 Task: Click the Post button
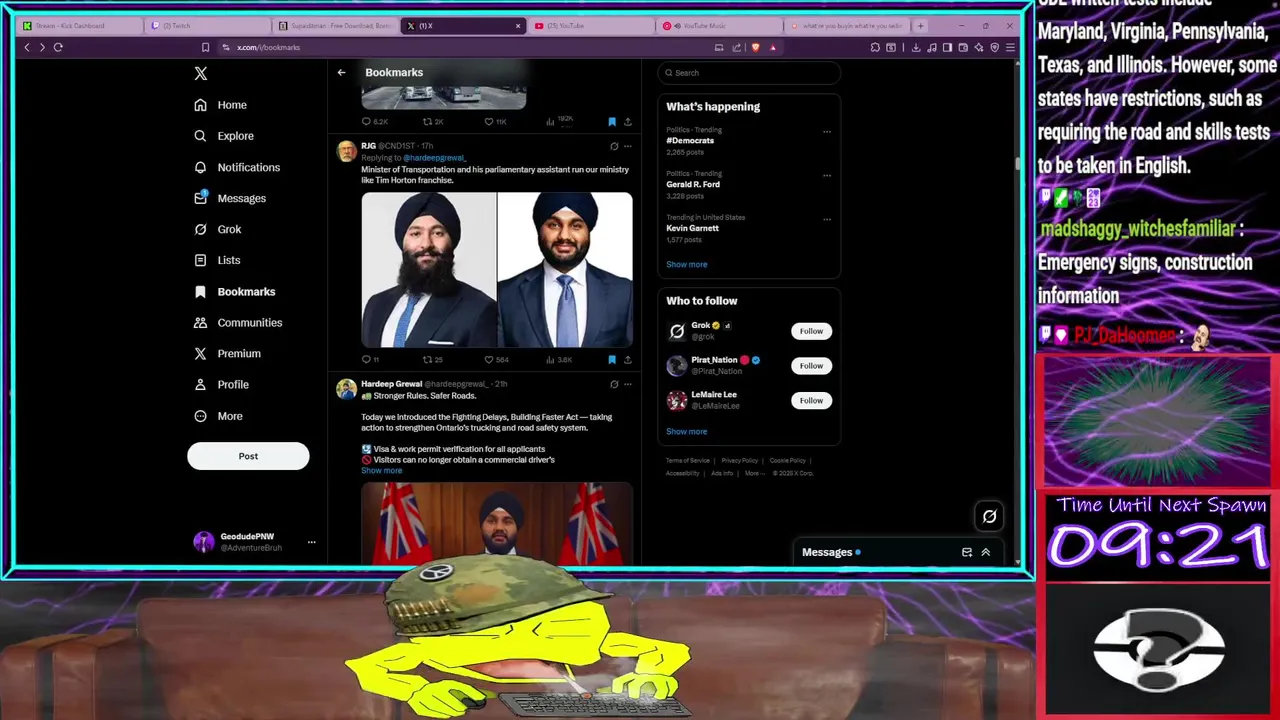(248, 456)
